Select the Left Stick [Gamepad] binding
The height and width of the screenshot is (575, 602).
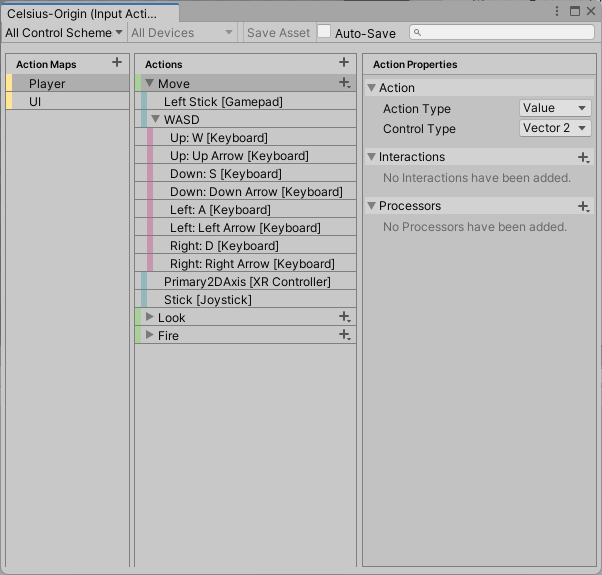click(x=245, y=101)
